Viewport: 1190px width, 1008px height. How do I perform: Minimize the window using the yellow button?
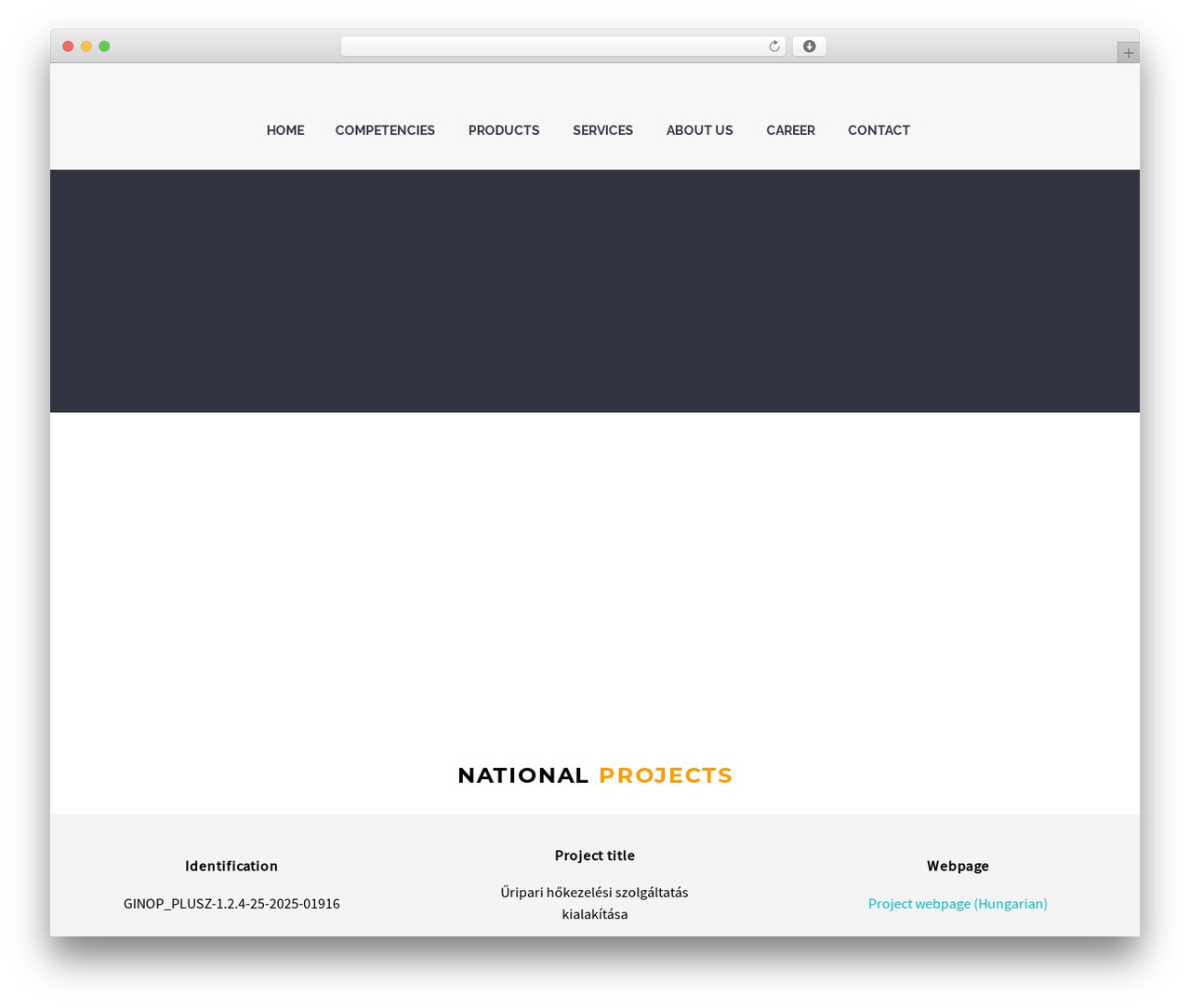86,46
